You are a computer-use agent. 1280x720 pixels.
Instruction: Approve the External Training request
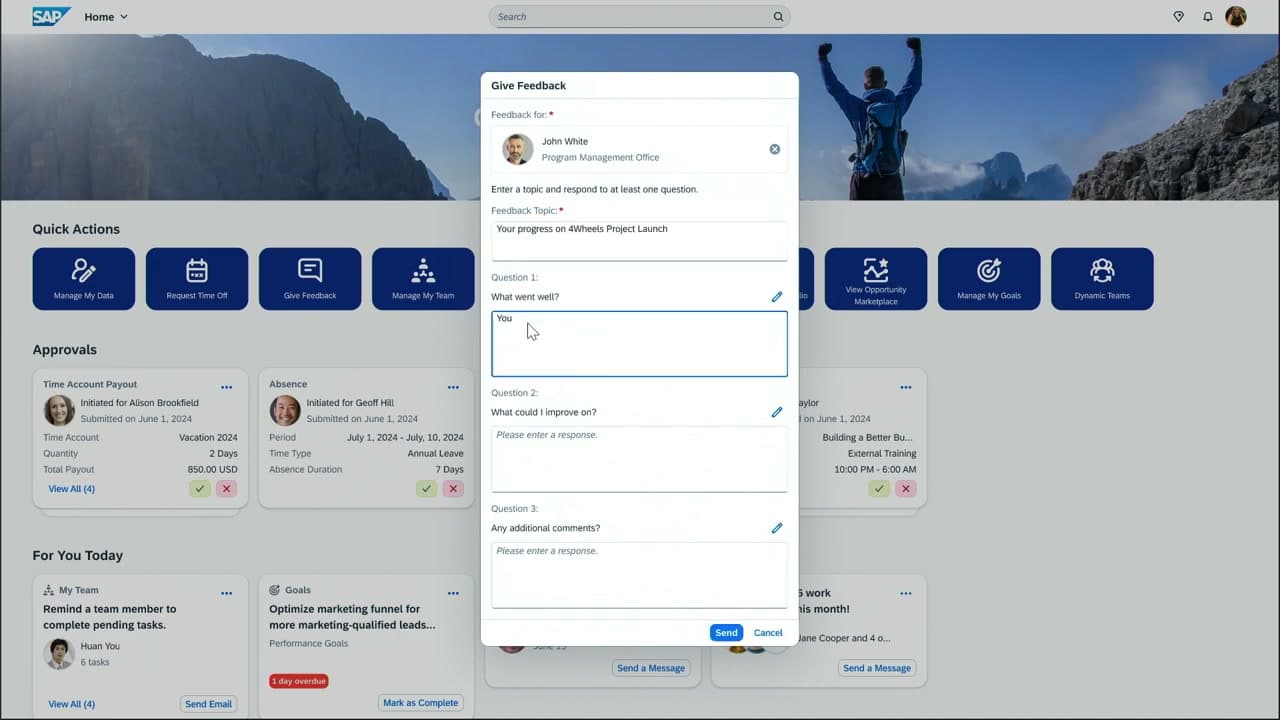879,489
